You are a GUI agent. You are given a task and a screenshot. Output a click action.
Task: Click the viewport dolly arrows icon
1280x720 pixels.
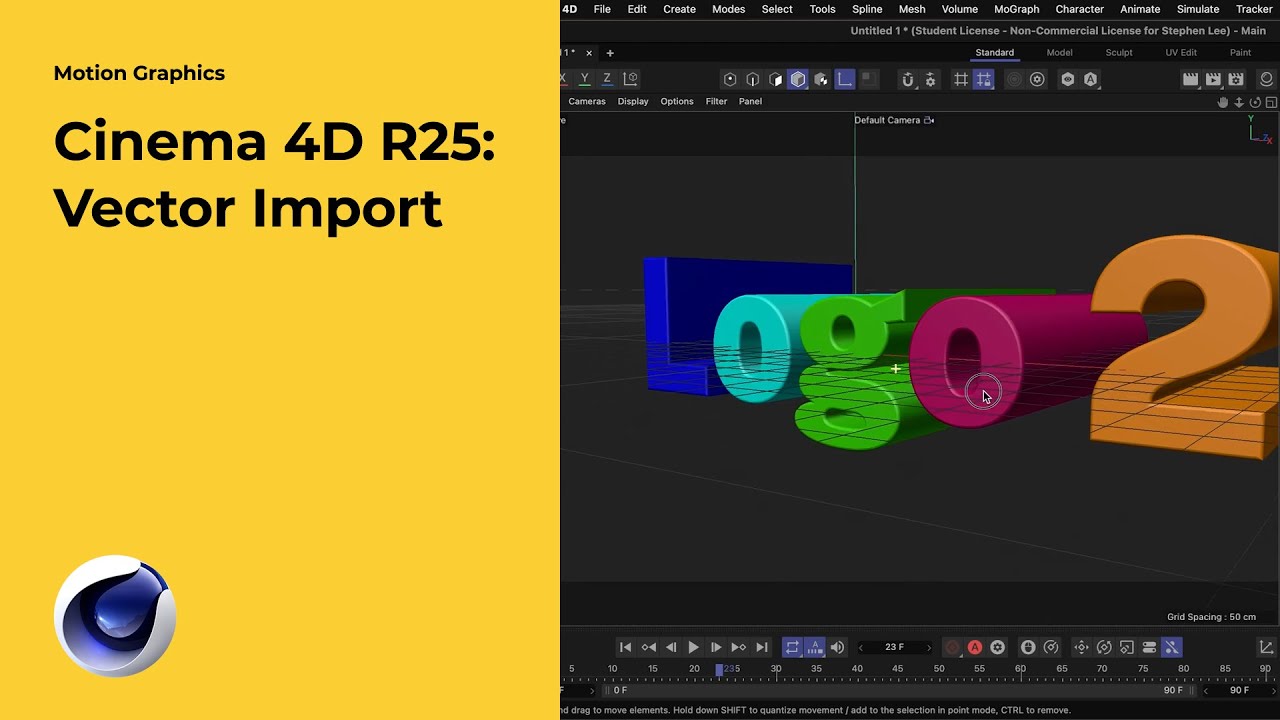(1239, 102)
